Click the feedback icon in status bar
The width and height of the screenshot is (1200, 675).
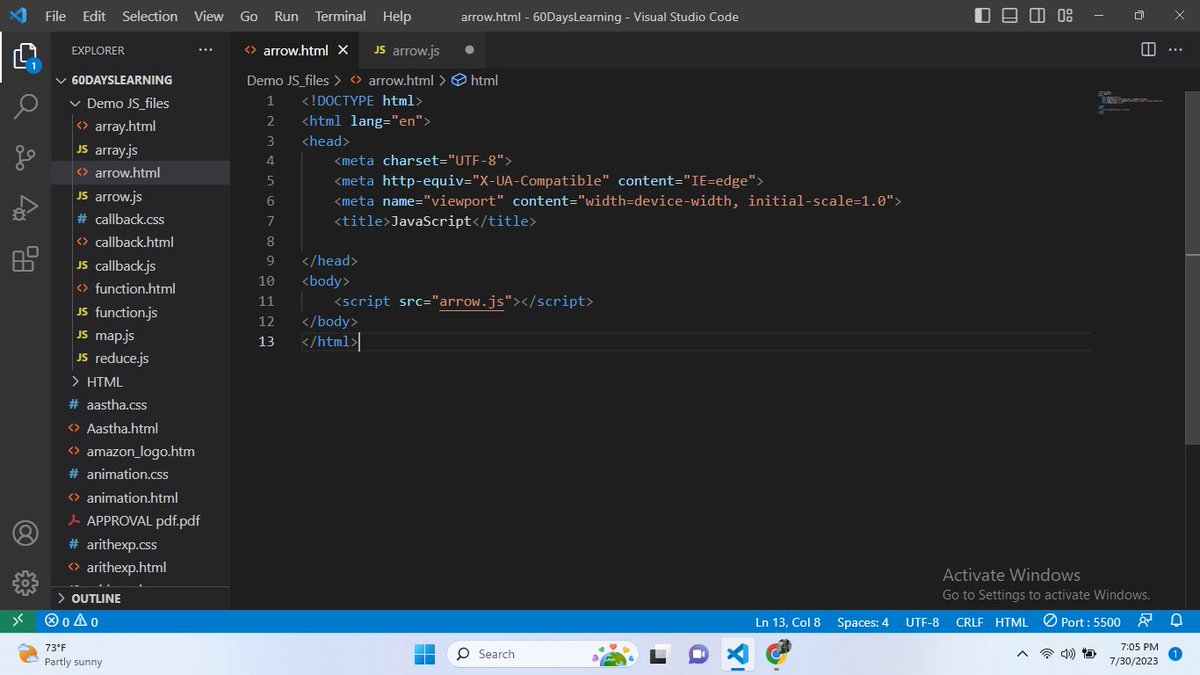point(1145,621)
